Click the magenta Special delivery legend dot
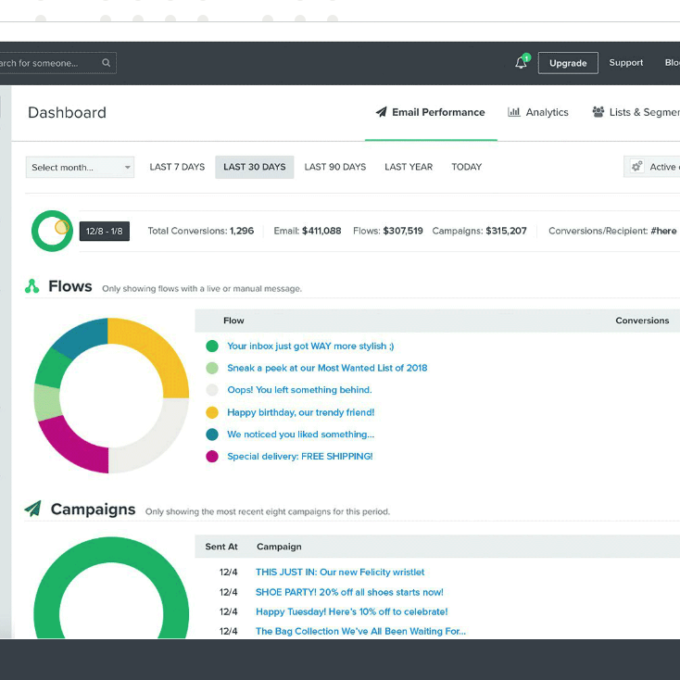Viewport: 680px width, 680px height. (x=211, y=456)
